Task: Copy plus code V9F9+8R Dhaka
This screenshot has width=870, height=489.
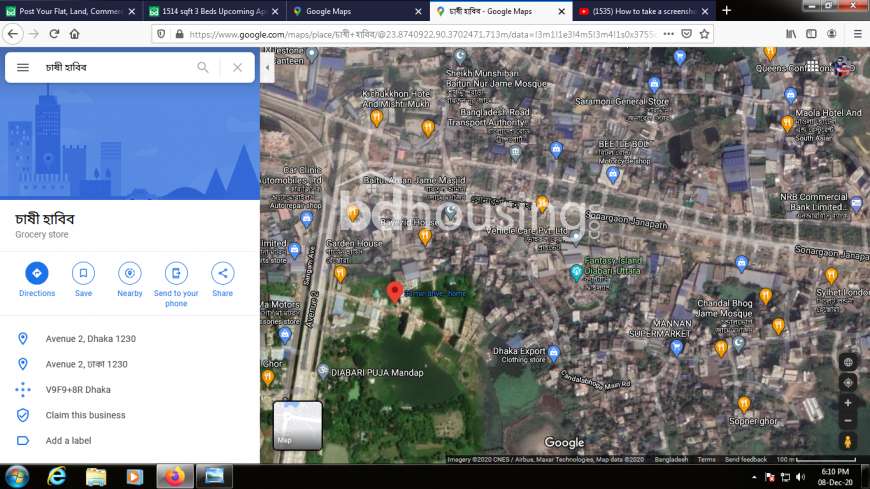Action: pos(78,390)
